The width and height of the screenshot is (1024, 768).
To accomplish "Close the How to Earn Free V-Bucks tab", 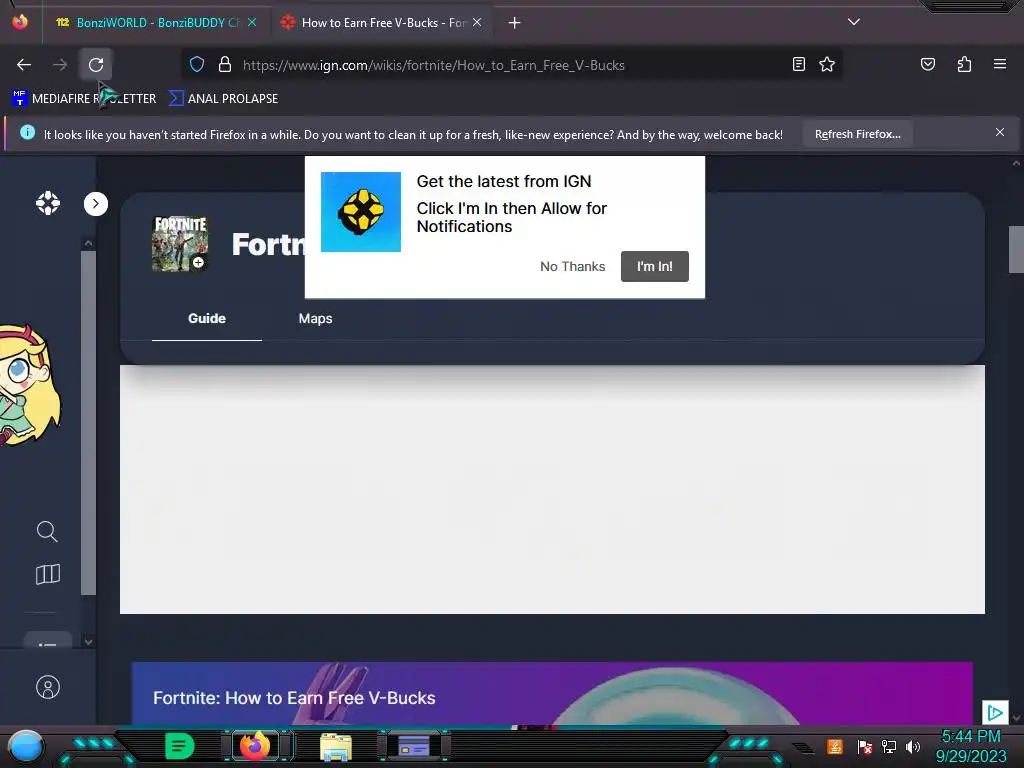I will click(477, 22).
